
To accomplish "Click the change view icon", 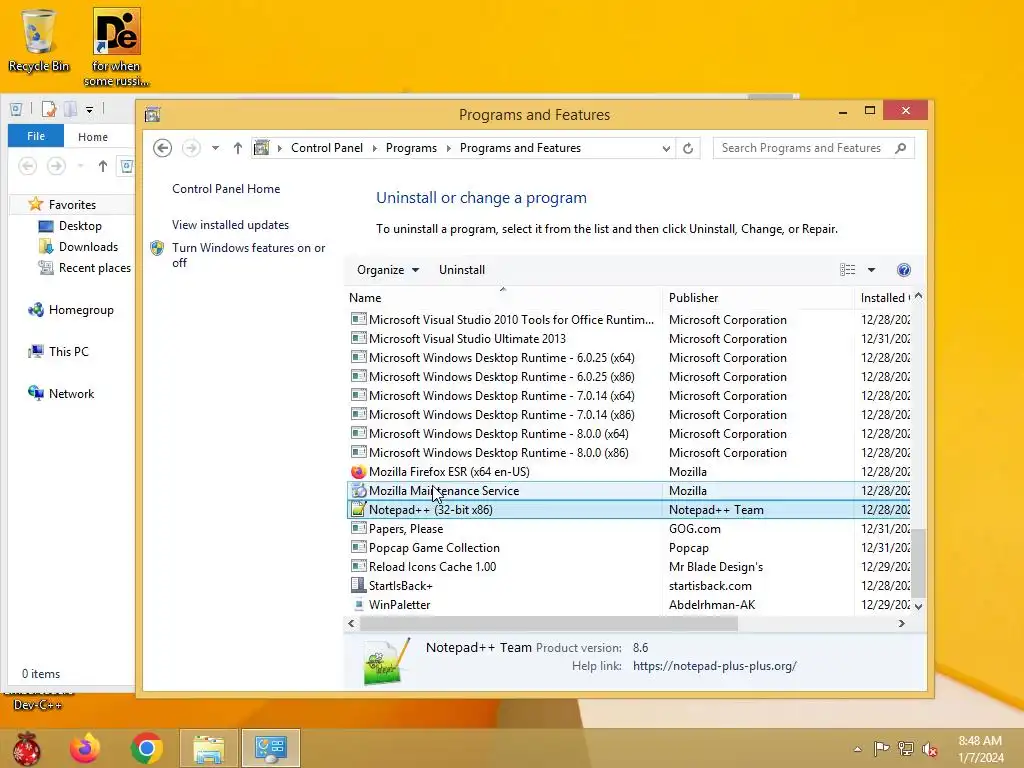I will point(847,270).
